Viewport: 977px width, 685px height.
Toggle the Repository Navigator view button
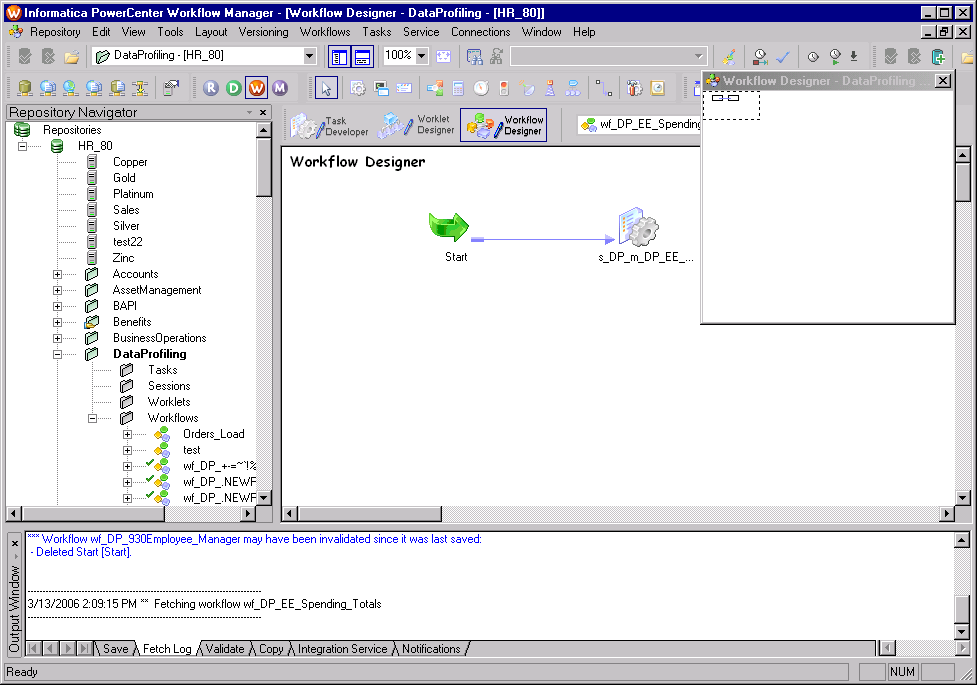click(x=339, y=57)
